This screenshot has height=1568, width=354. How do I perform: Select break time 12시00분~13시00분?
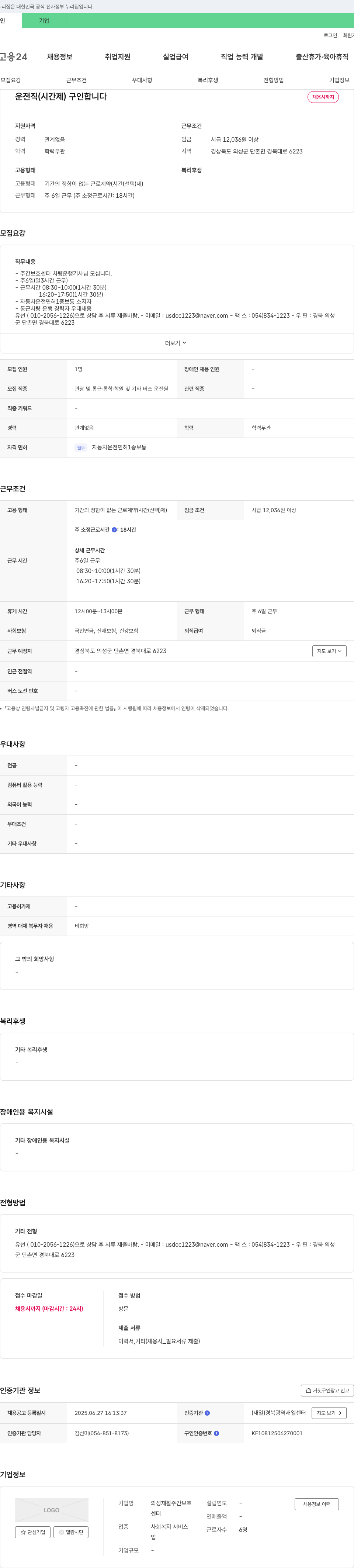pos(98,611)
